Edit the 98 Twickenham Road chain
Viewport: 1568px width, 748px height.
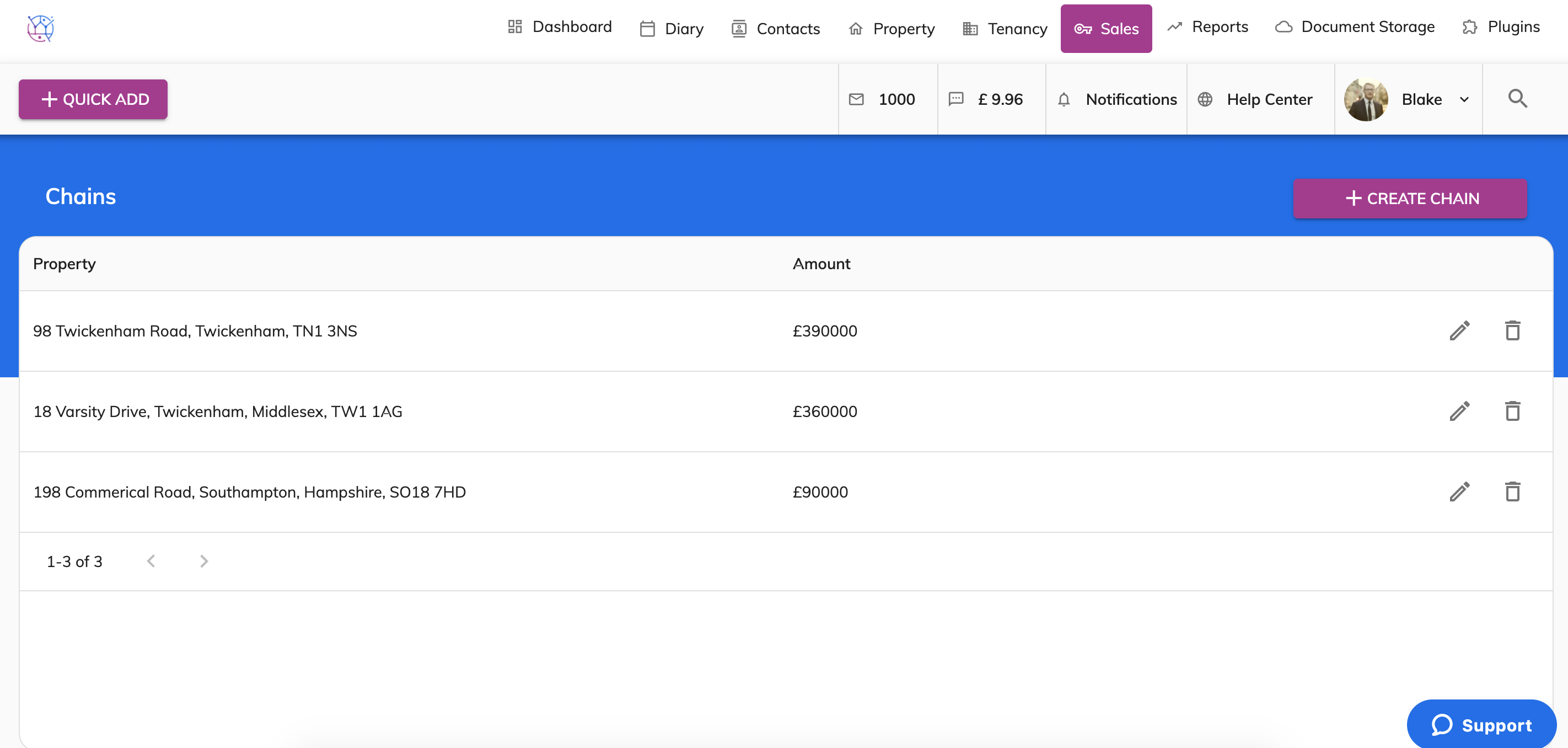click(x=1459, y=331)
